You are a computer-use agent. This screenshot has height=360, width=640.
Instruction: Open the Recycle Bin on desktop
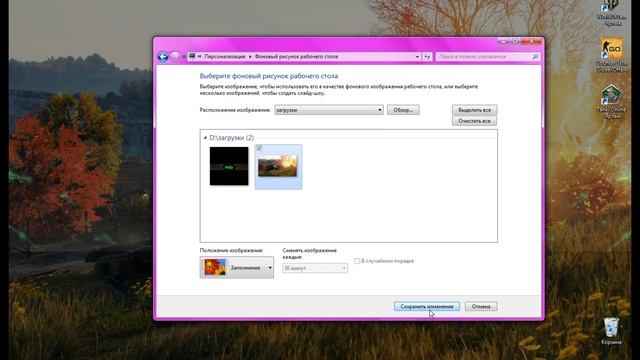(611, 331)
